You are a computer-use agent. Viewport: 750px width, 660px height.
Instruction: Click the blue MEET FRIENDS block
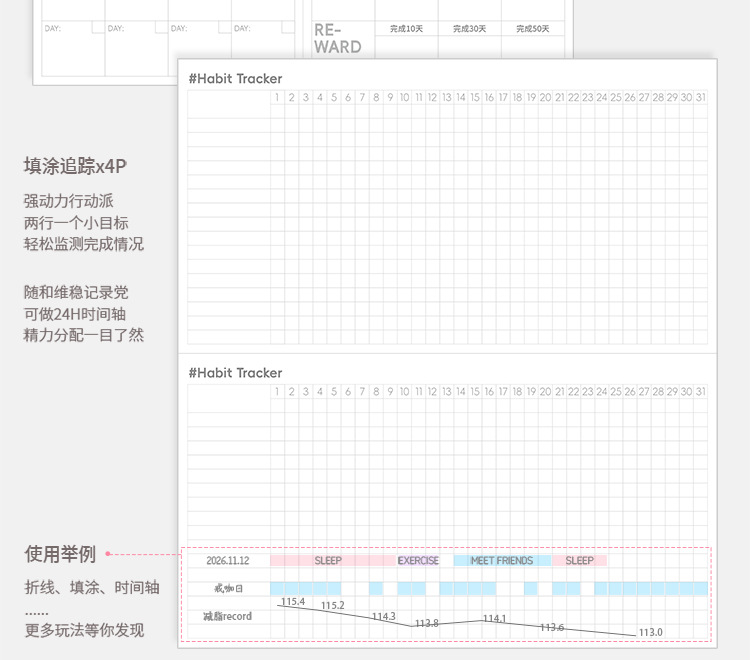click(x=502, y=561)
